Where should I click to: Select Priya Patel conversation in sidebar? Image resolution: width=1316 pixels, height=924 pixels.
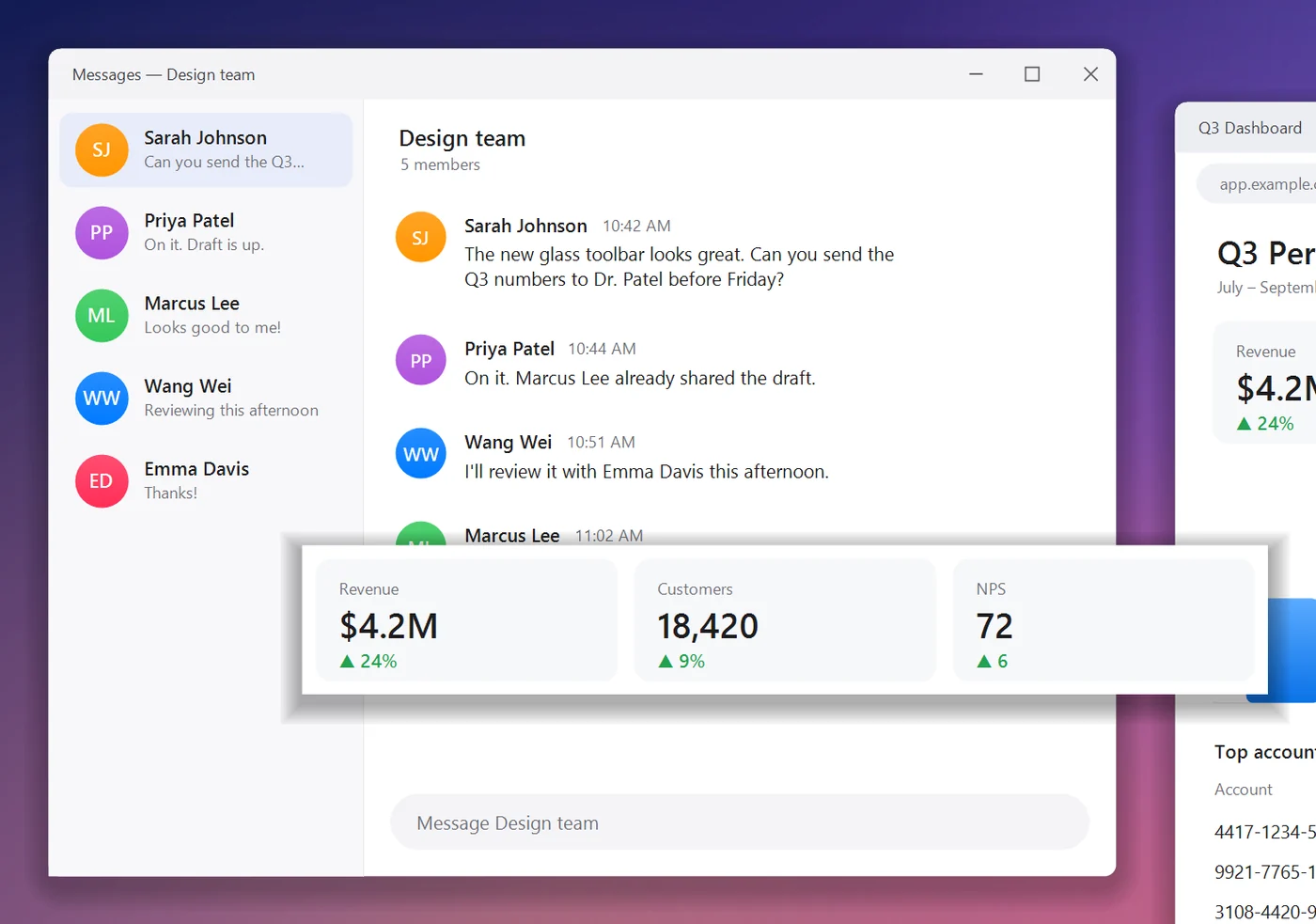206,232
